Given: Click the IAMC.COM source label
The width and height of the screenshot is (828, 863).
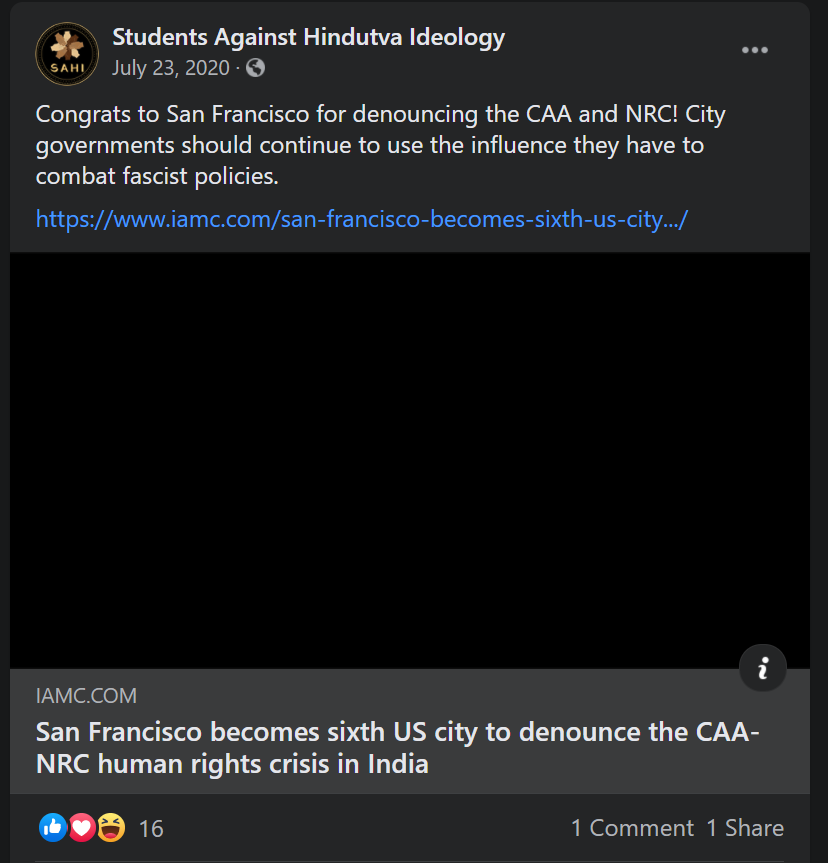Looking at the screenshot, I should click(x=86, y=696).
